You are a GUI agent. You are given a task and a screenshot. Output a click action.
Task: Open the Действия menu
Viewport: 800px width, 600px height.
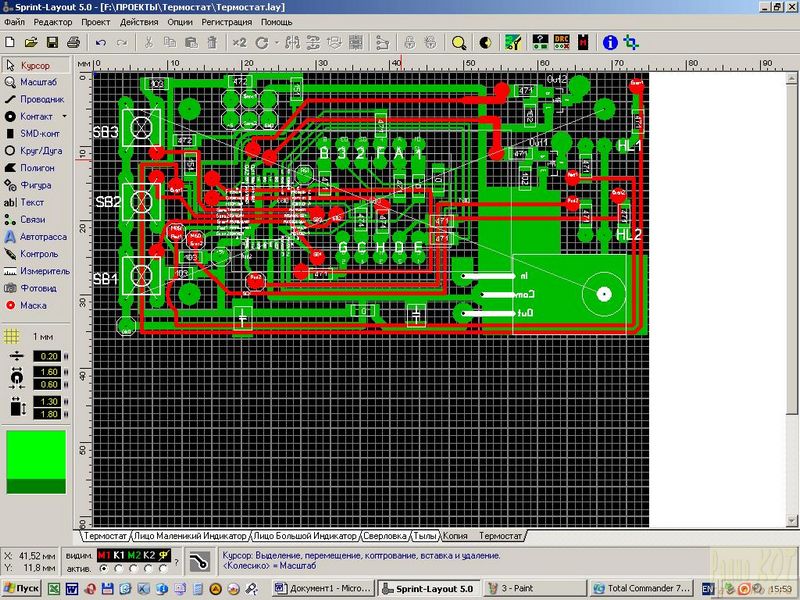139,22
